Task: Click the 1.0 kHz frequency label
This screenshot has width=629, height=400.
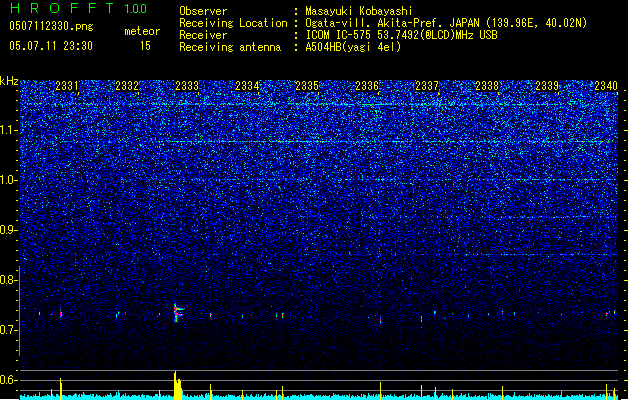Action: tap(9, 180)
